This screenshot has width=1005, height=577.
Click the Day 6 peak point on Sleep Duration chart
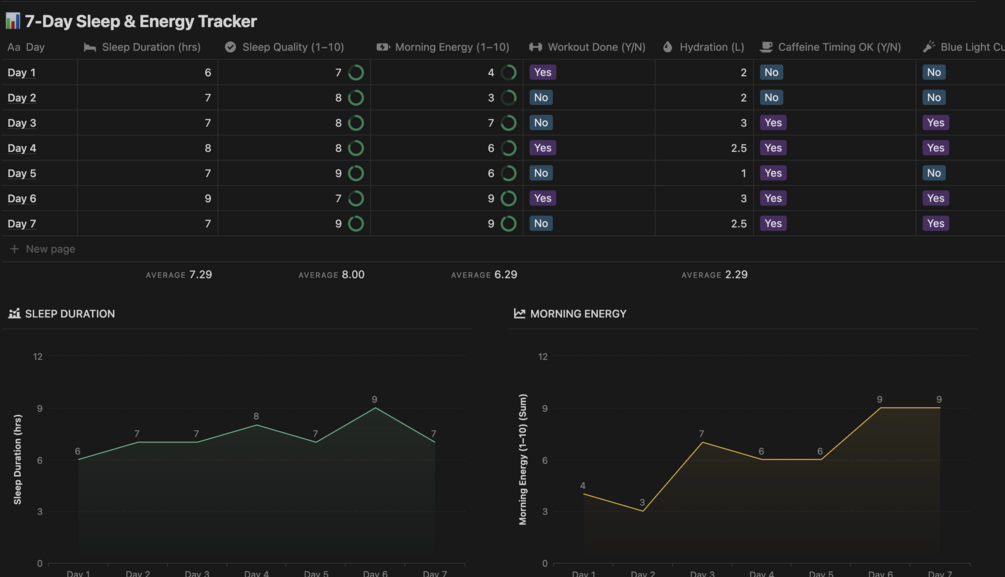pos(375,408)
